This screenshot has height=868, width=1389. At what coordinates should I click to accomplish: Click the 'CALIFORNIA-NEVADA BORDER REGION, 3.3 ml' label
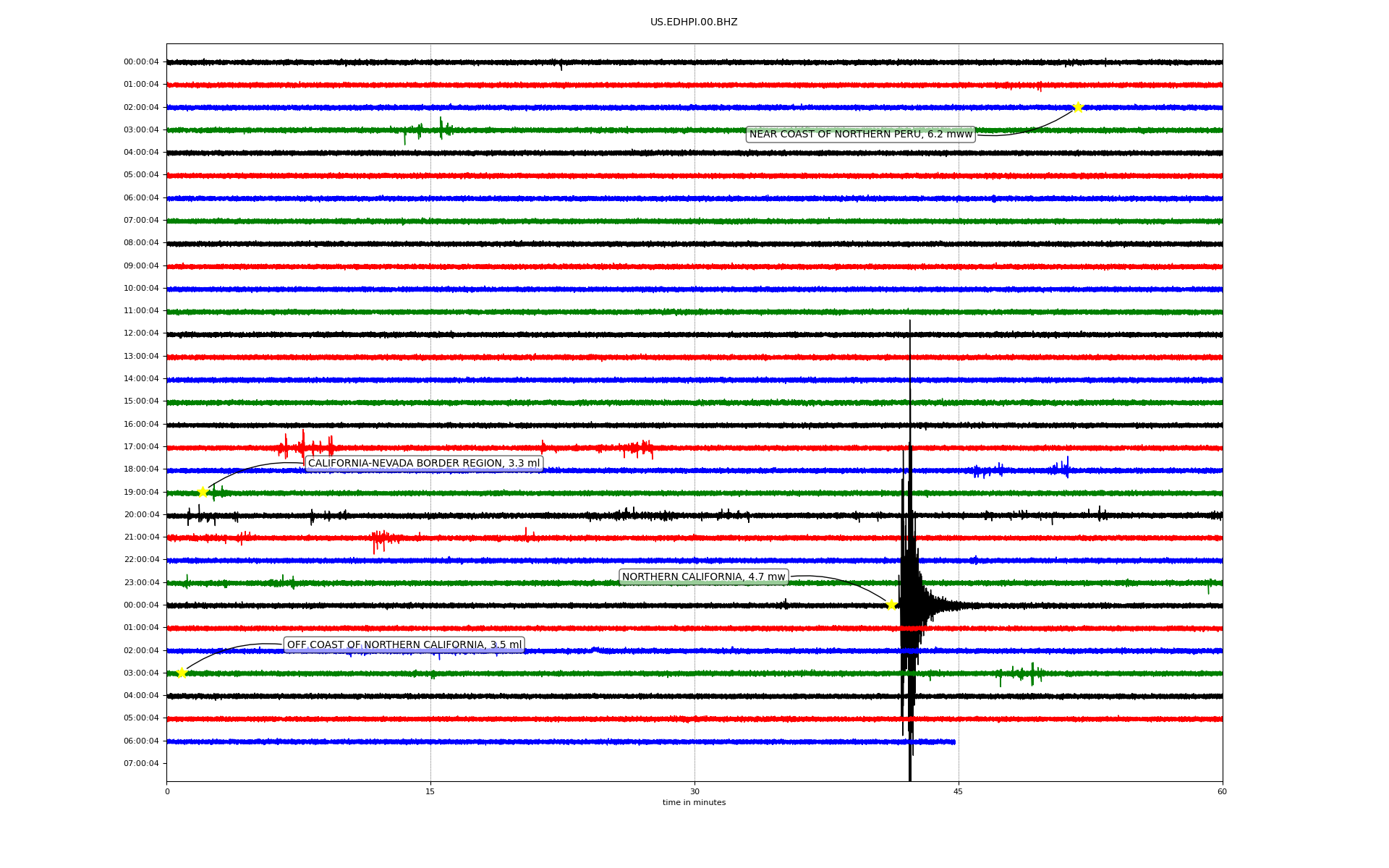(x=424, y=464)
